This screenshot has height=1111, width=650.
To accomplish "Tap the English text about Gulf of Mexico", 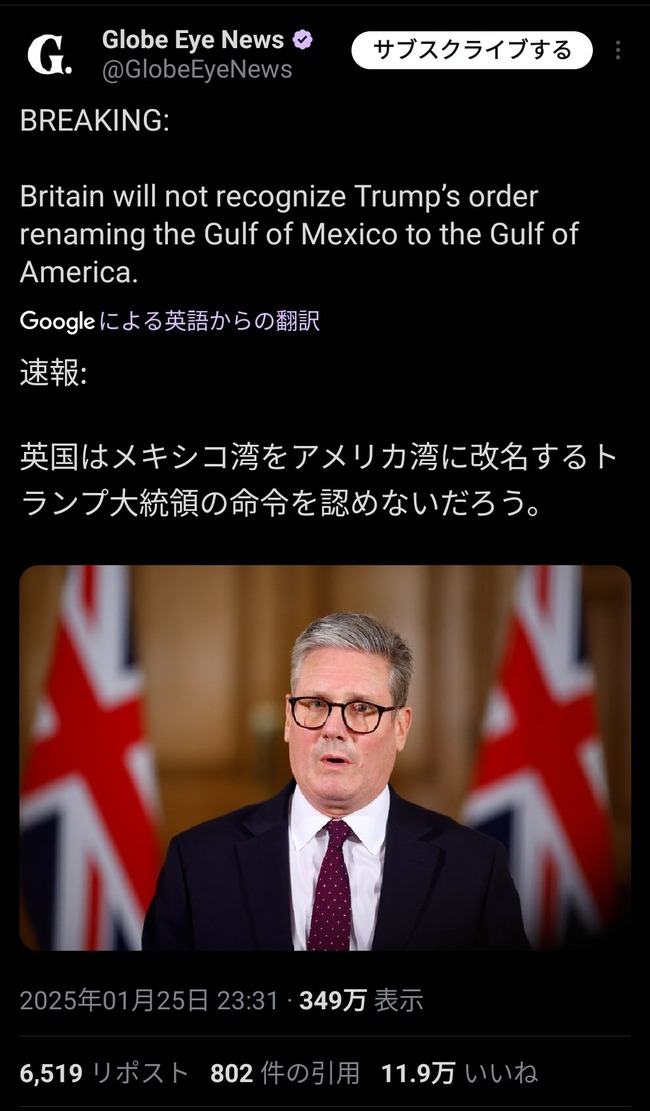I will pos(300,235).
